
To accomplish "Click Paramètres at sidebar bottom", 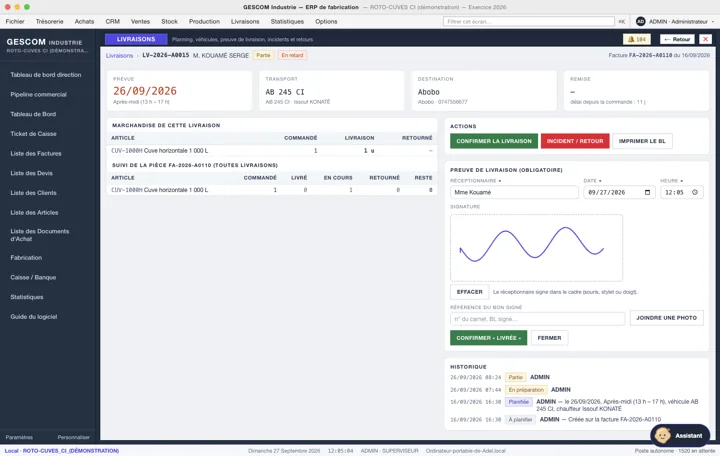I will click(x=19, y=438).
